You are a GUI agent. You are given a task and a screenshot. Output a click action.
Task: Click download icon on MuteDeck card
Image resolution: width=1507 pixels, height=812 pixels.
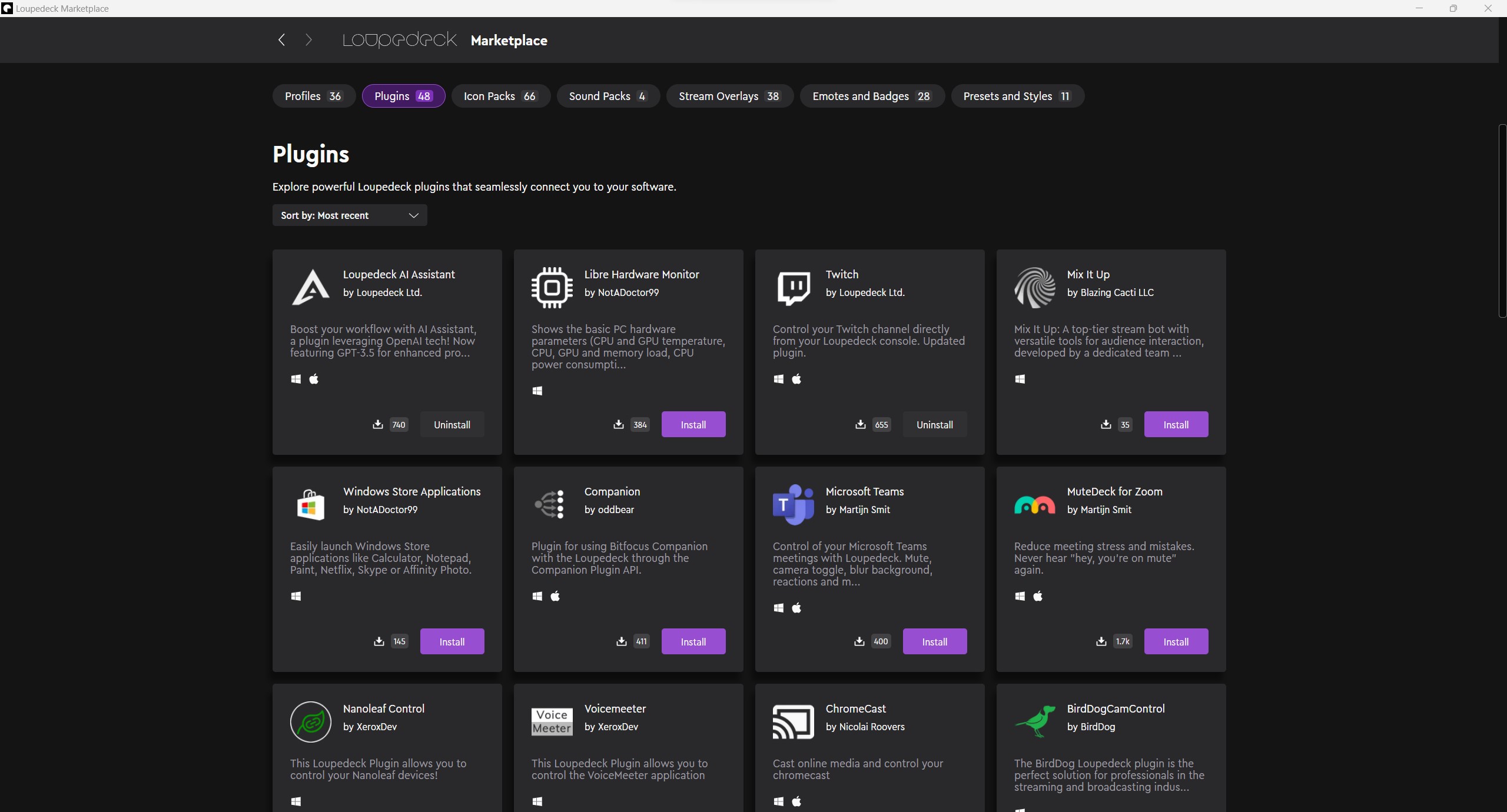pyautogui.click(x=1101, y=641)
